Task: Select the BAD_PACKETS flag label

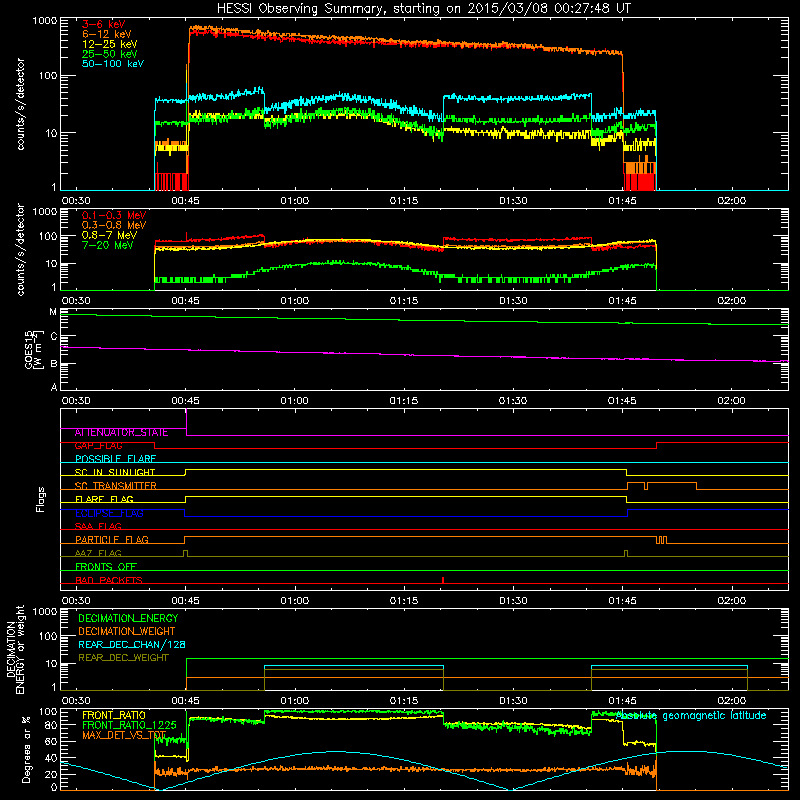Action: (108, 580)
